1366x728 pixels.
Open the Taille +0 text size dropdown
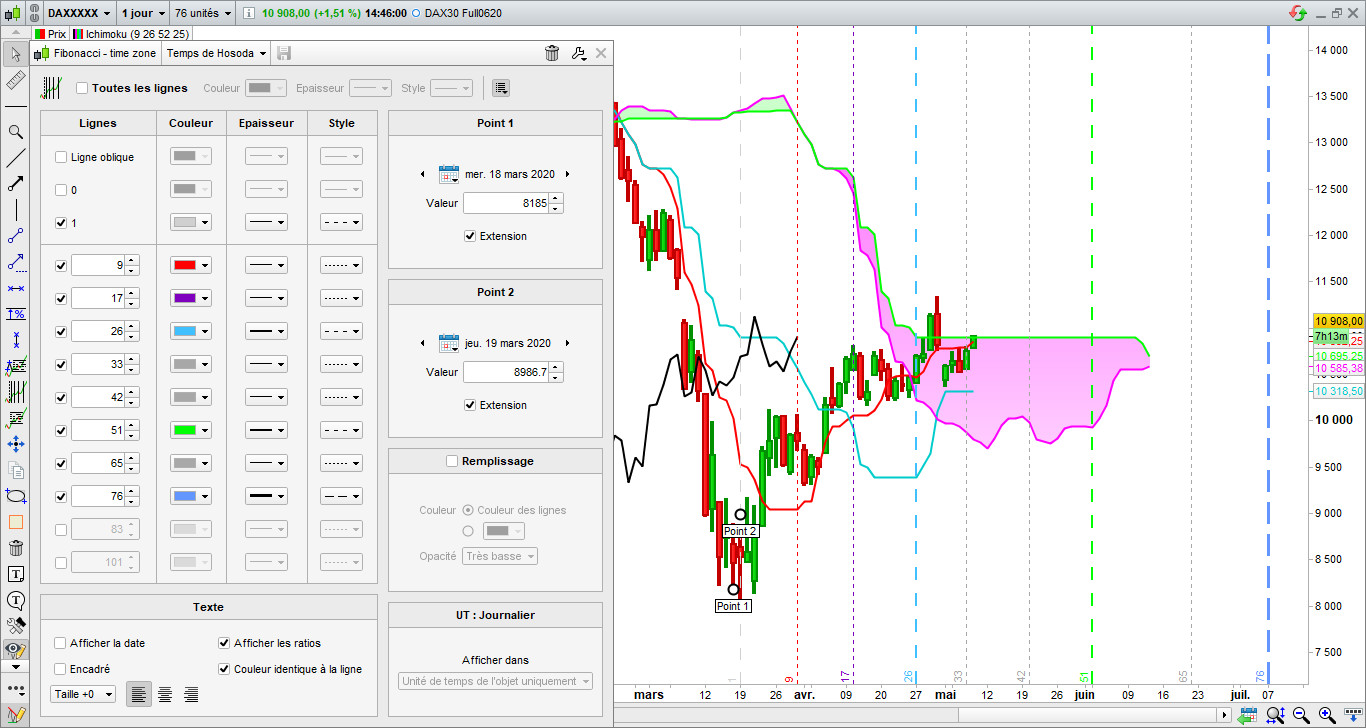tap(83, 694)
